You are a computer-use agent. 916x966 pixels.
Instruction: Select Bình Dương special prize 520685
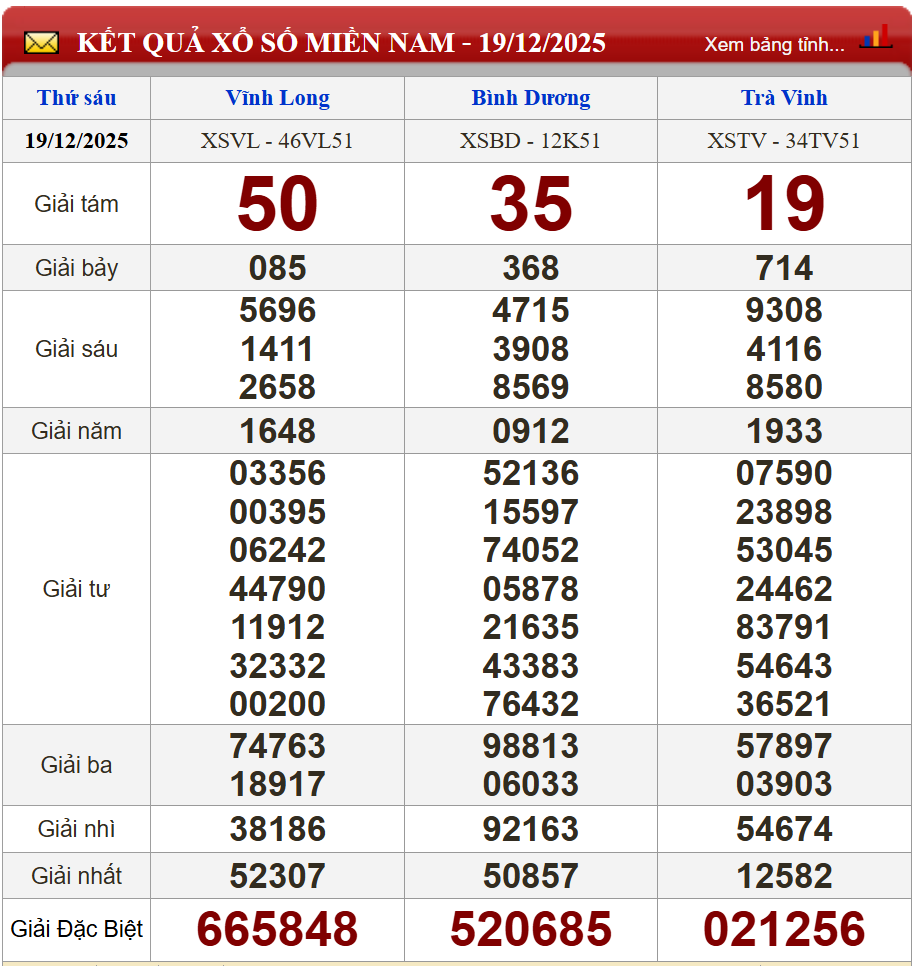pos(531,929)
